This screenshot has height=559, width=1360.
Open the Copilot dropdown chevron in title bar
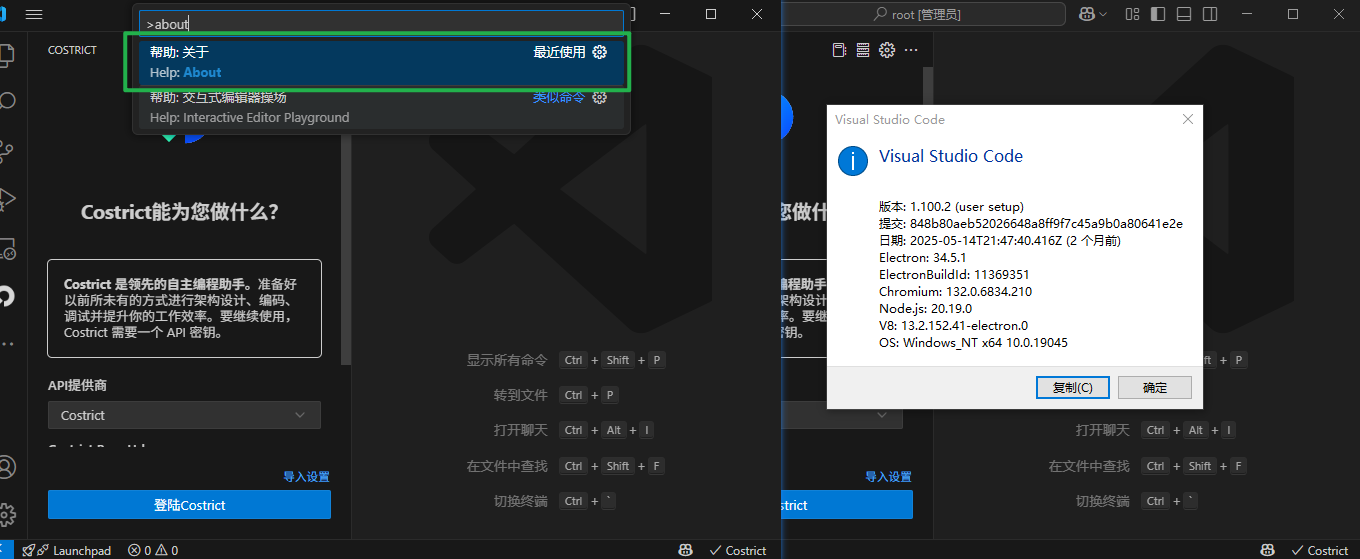(1103, 14)
